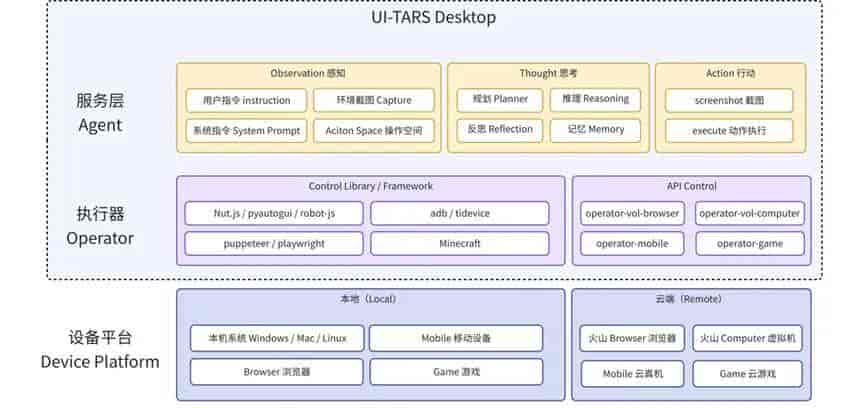Click the "API Control" group heading
Screen dimensions: 863x408
tap(691, 186)
